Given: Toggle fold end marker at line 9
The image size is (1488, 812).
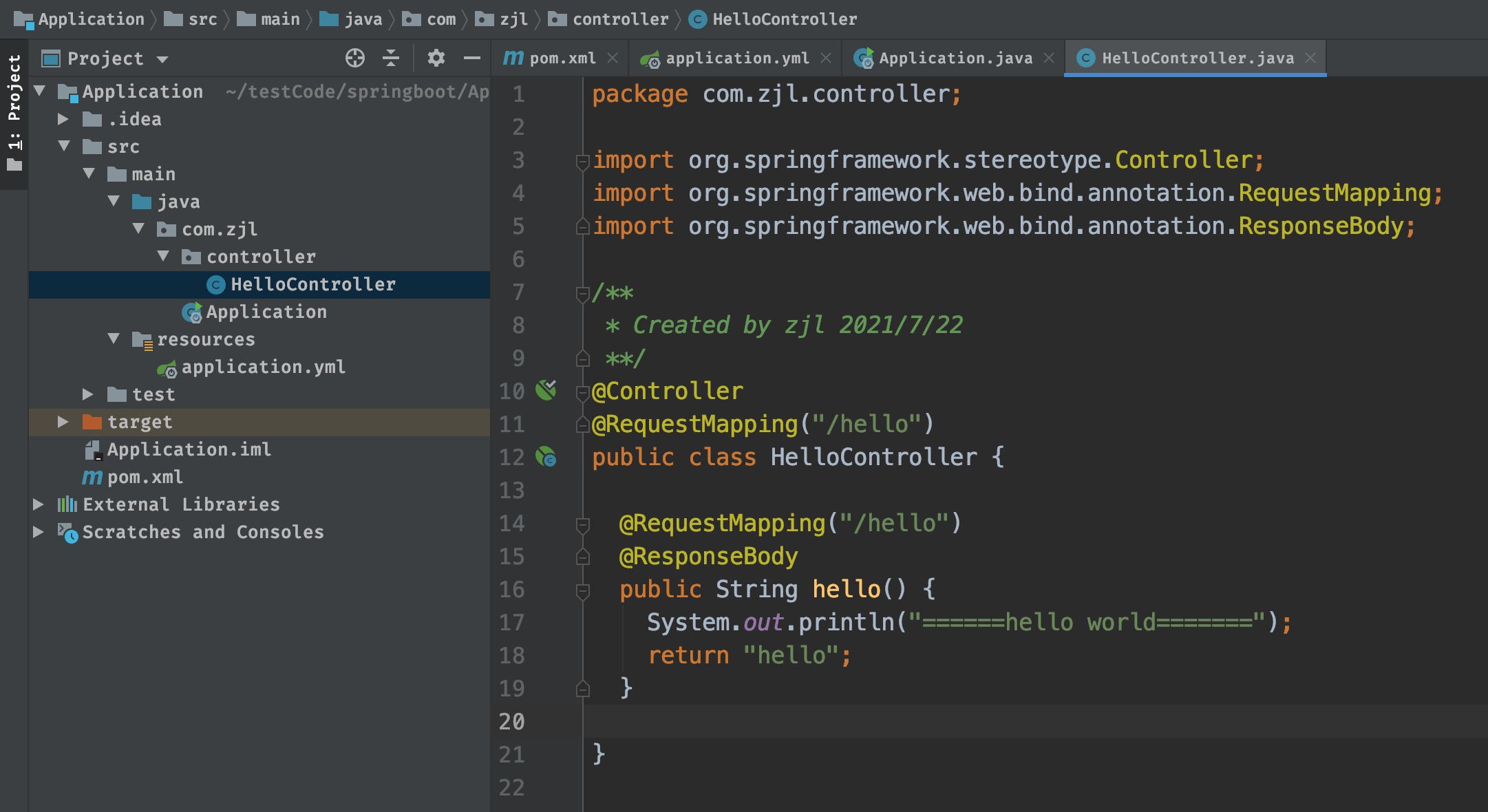Looking at the screenshot, I should 582,358.
